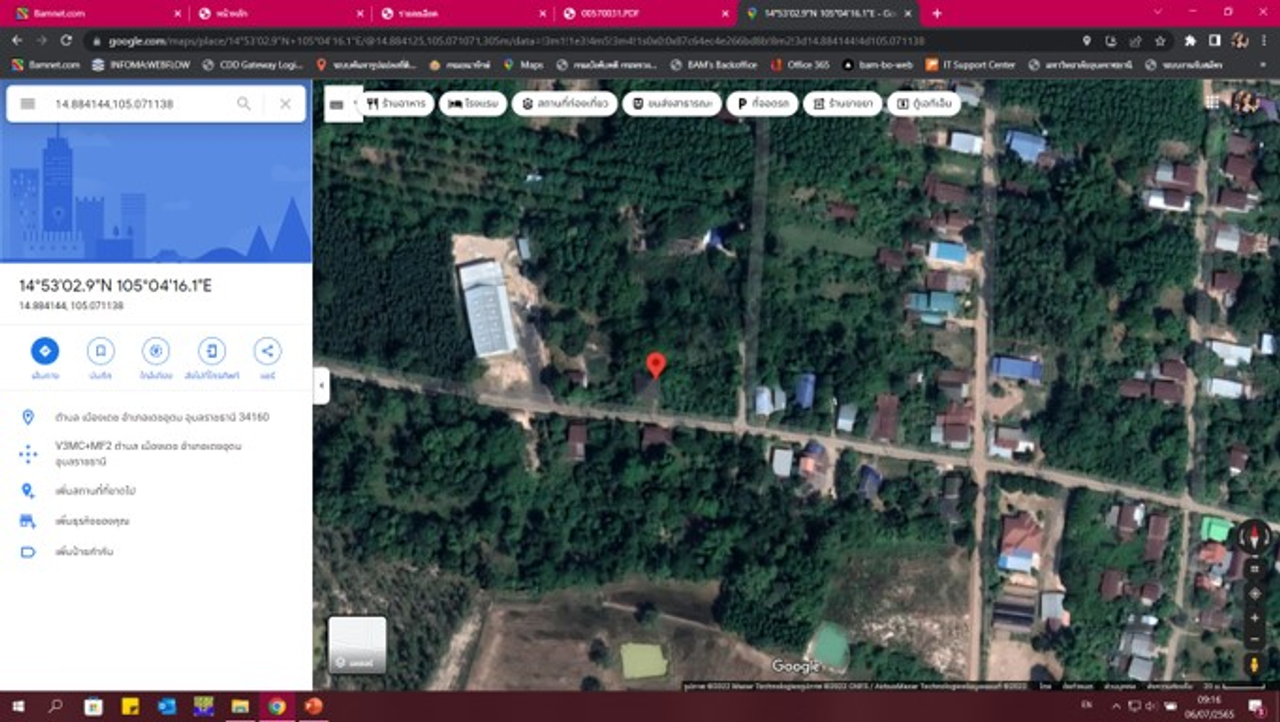Click the Share icon in the place panel
The height and width of the screenshot is (722, 1280).
(267, 351)
